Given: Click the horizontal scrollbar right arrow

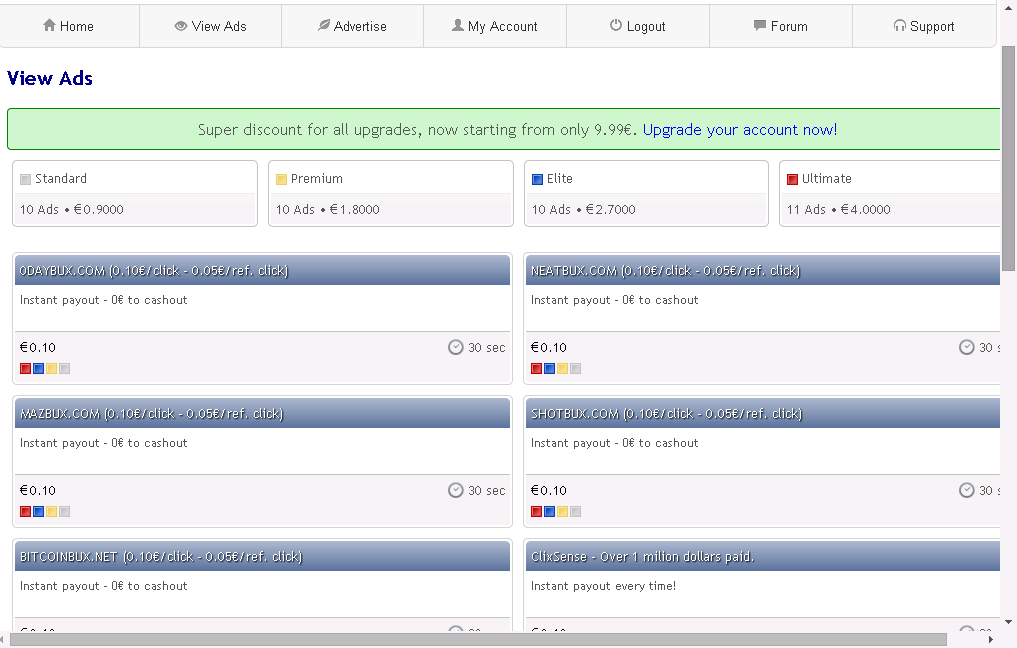Looking at the screenshot, I should coord(990,640).
